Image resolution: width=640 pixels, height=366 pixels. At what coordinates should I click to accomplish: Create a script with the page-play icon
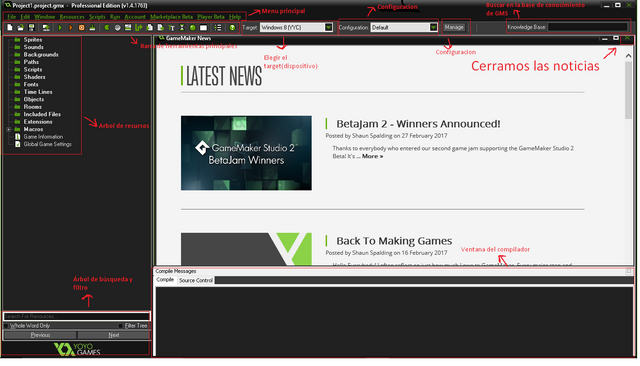[x=150, y=28]
